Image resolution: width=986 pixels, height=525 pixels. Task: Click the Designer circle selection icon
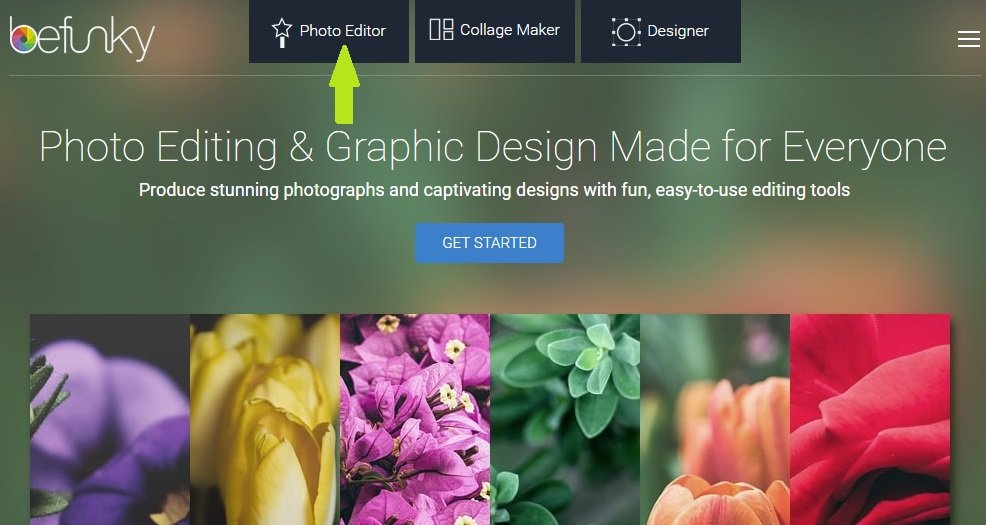626,31
